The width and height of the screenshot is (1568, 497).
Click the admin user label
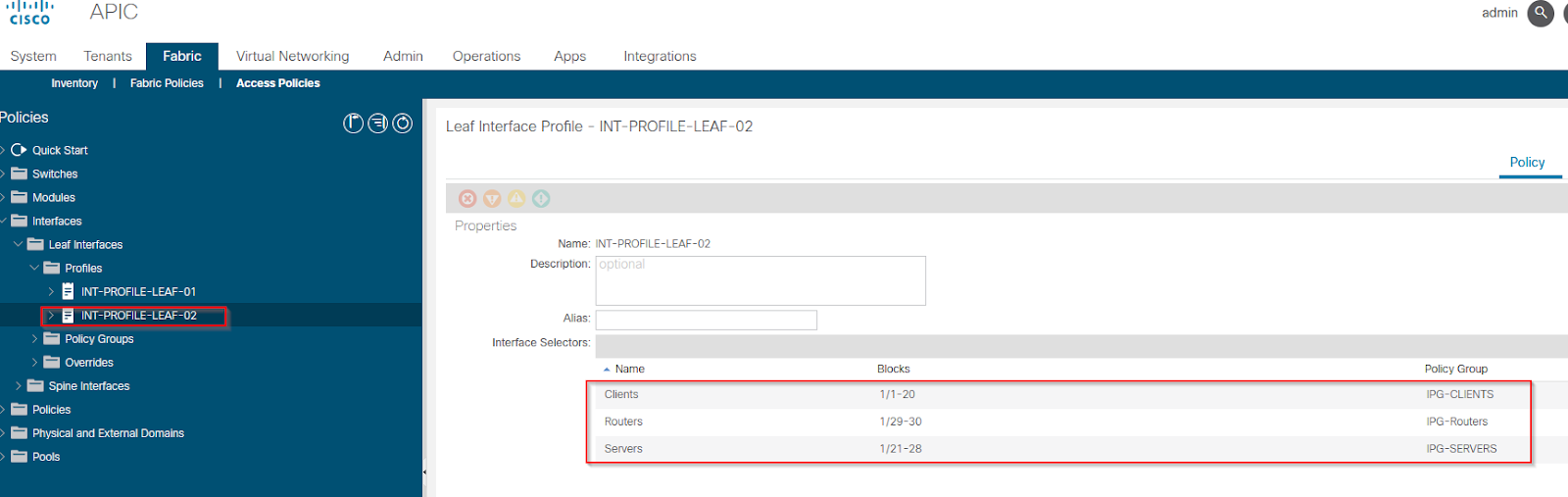1499,13
